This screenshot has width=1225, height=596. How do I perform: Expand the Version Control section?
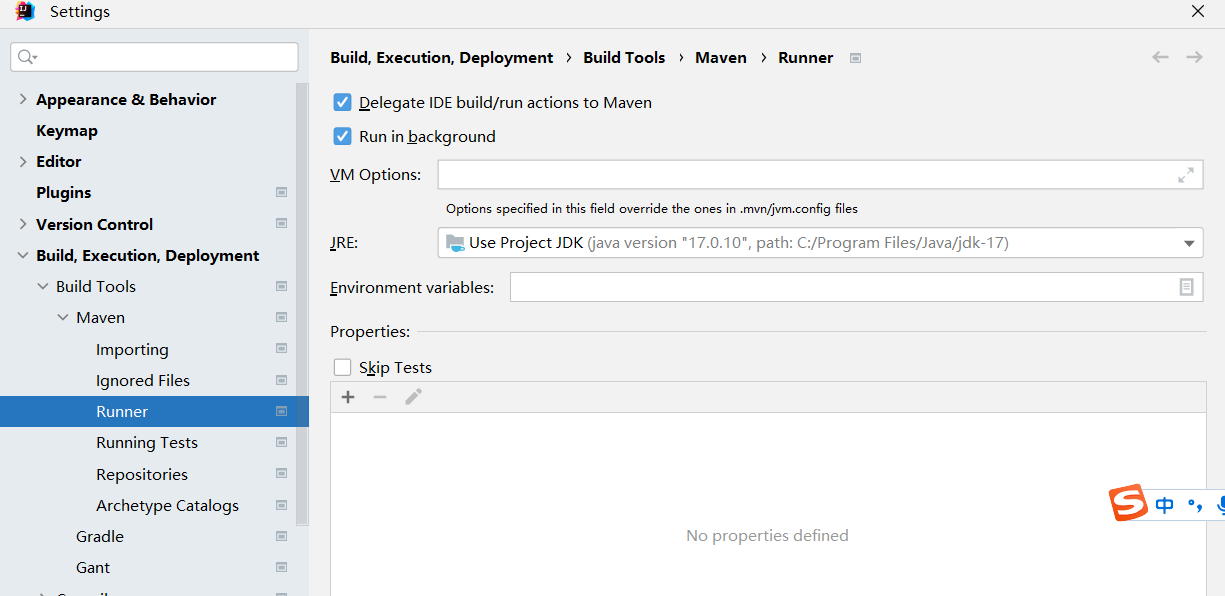tap(23, 224)
